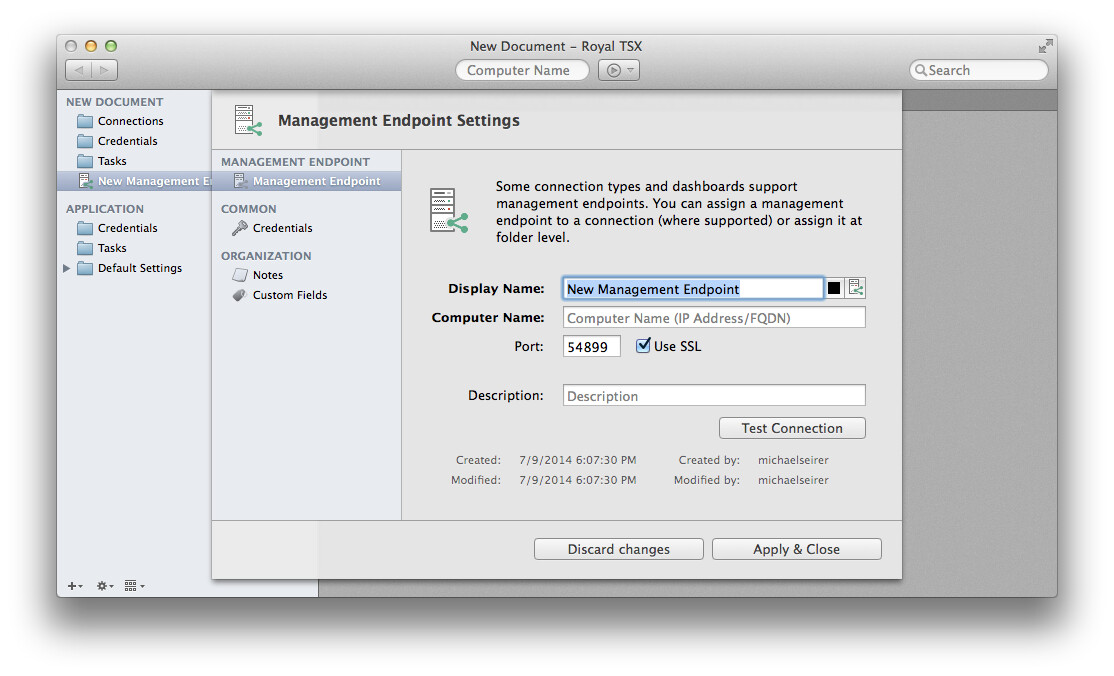Toggle fullscreen using top-right arrows icon
The height and width of the screenshot is (676, 1114).
[1045, 46]
